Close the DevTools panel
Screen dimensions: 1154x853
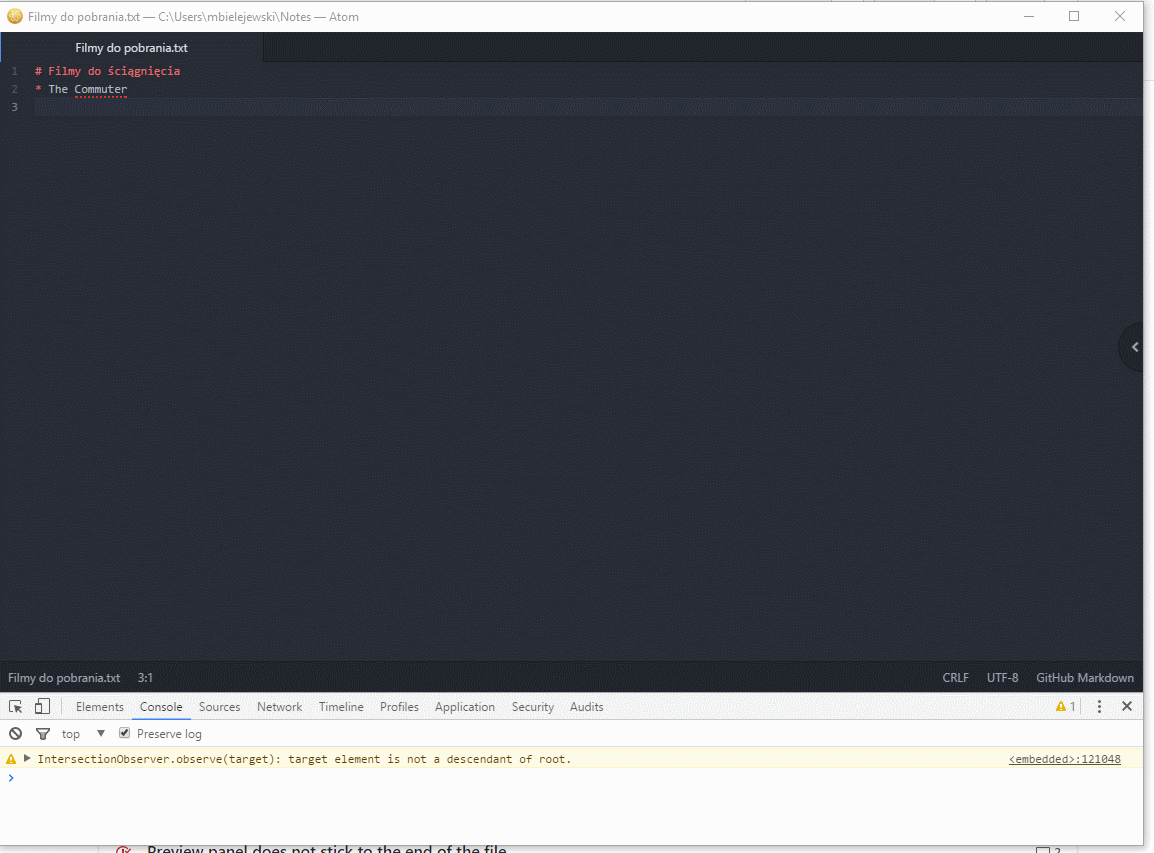pos(1127,707)
